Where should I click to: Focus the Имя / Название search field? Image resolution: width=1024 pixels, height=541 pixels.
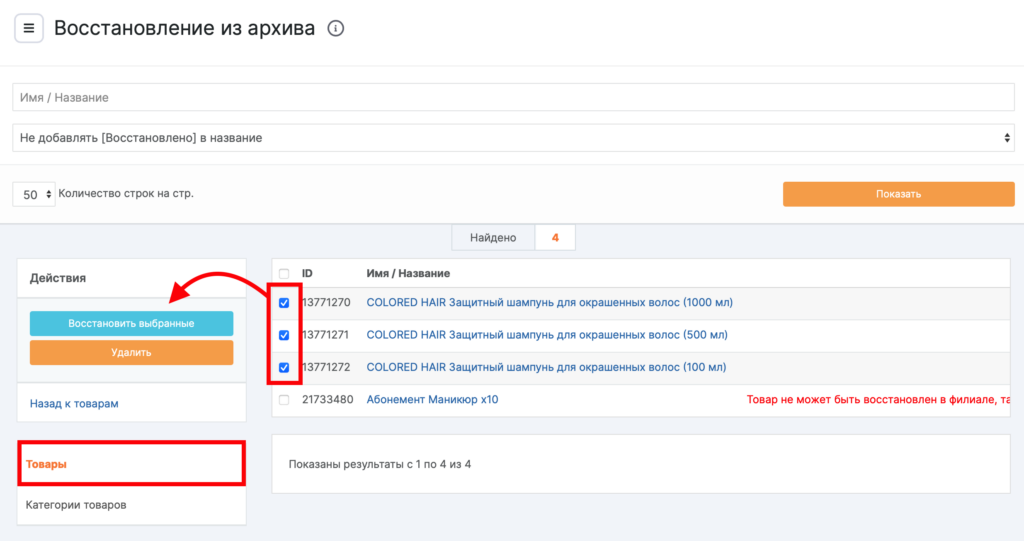(513, 98)
